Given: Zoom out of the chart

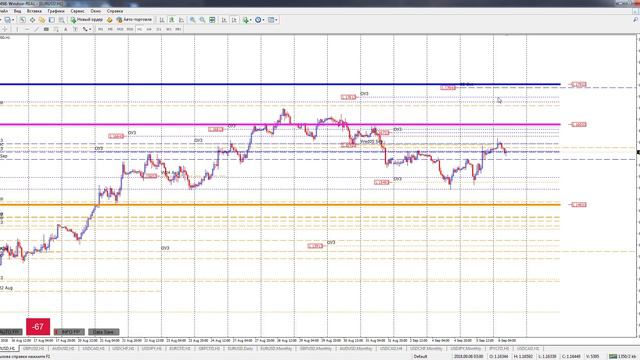Looking at the screenshot, I should pos(202,20).
